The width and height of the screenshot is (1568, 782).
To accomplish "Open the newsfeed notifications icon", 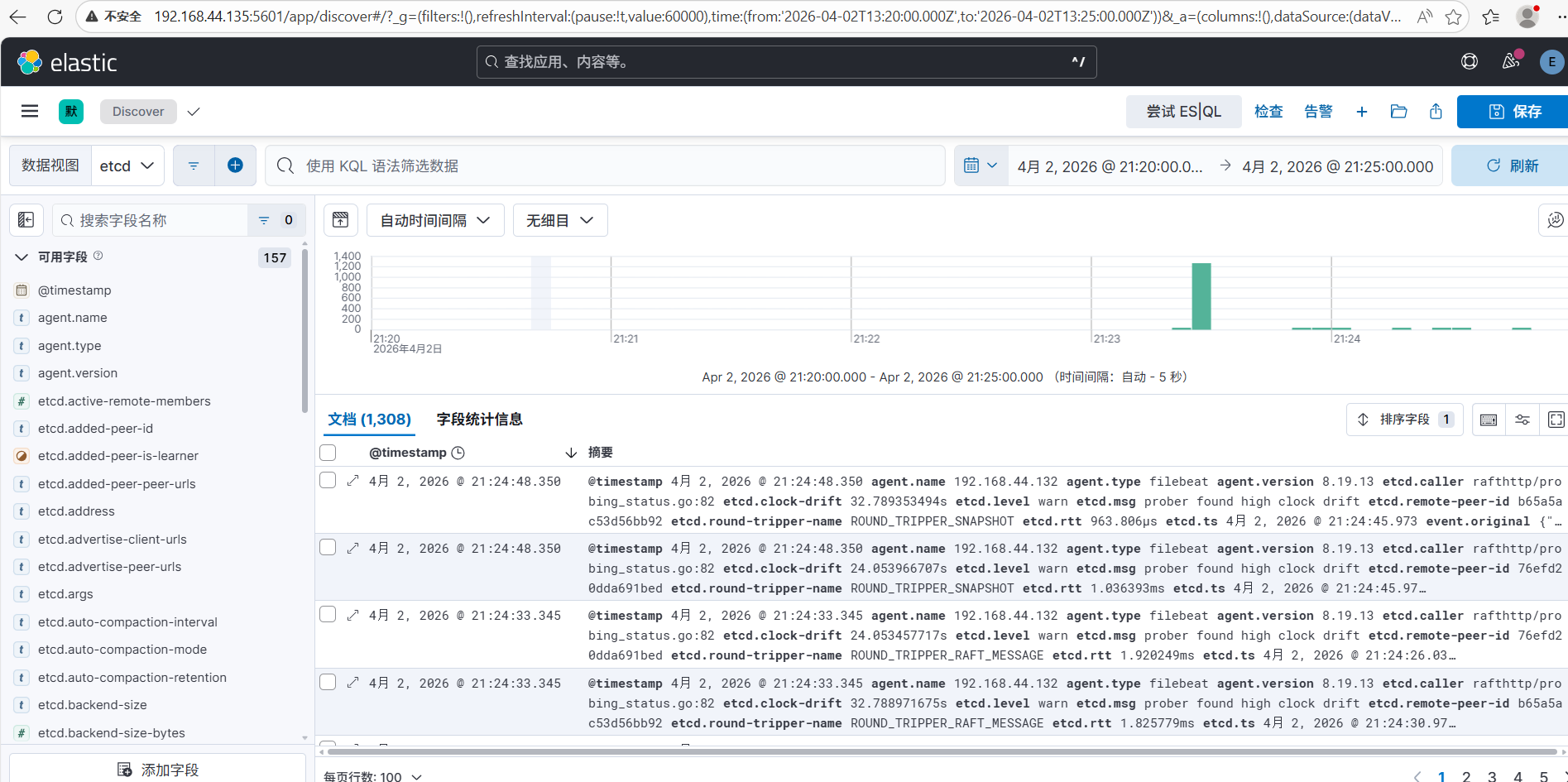I will point(1511,61).
